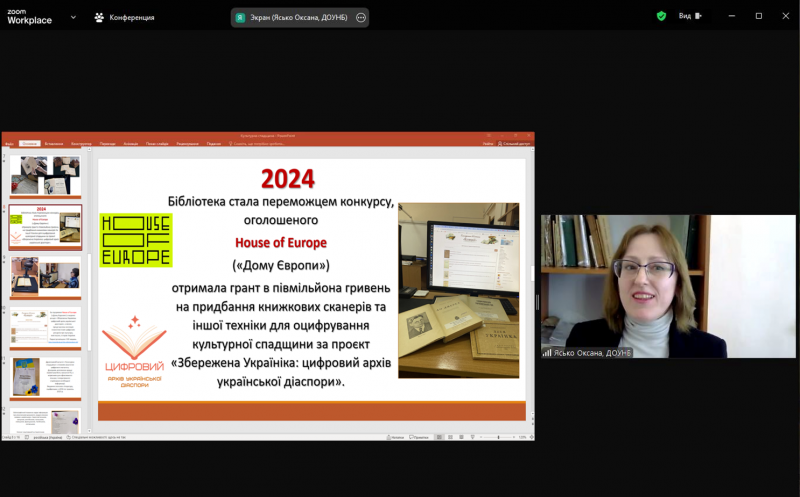Open the Конструктор ribbon tab
The image size is (800, 497).
click(x=81, y=144)
